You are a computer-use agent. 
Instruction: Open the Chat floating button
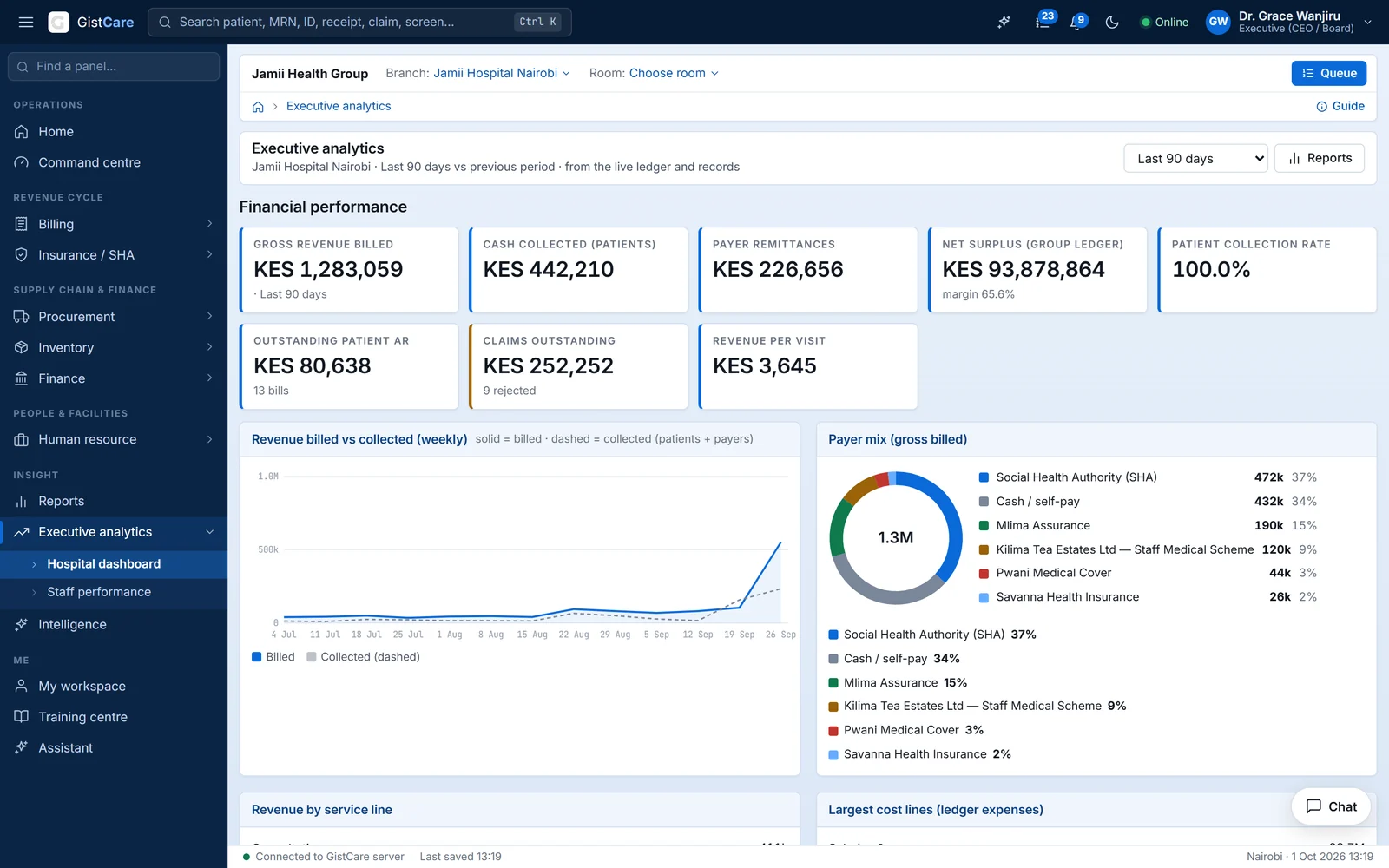click(x=1331, y=806)
